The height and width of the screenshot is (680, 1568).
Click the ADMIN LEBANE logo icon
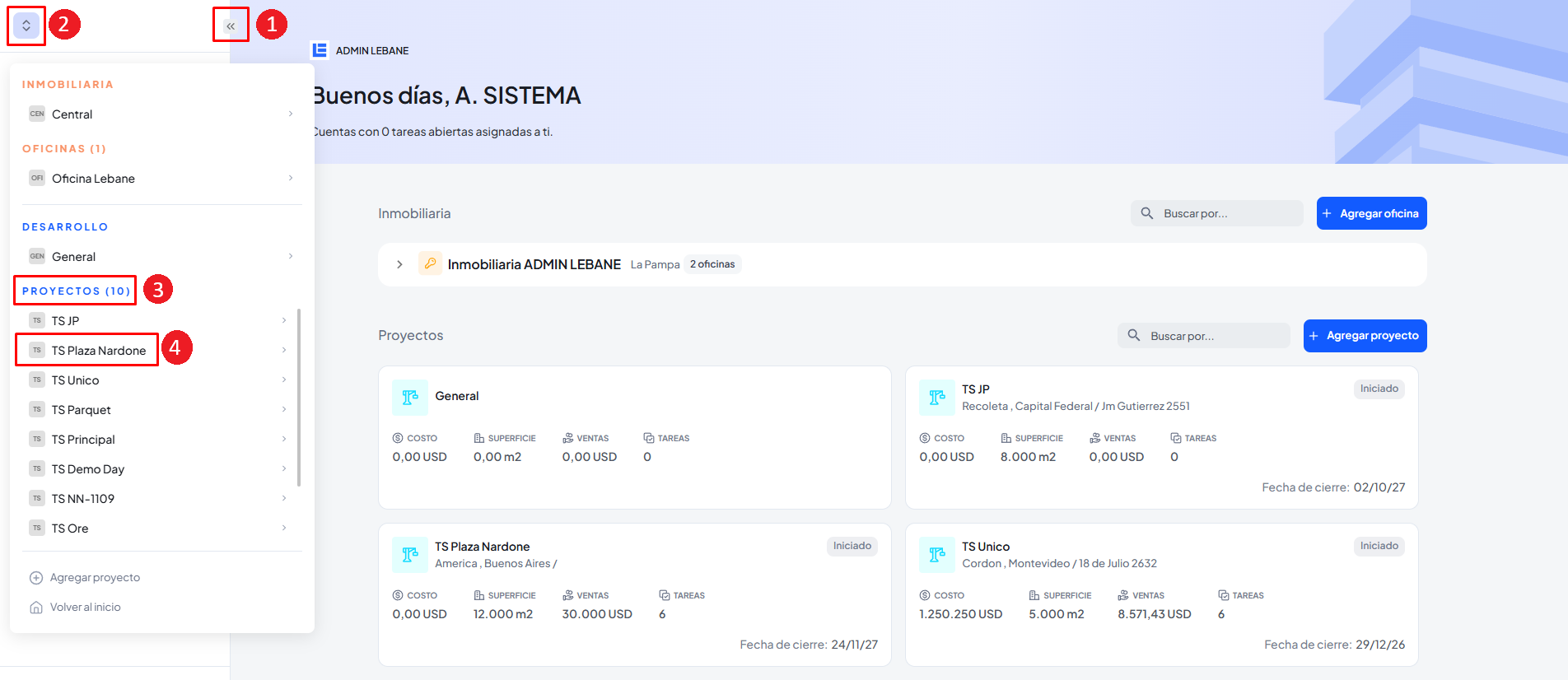pos(320,50)
